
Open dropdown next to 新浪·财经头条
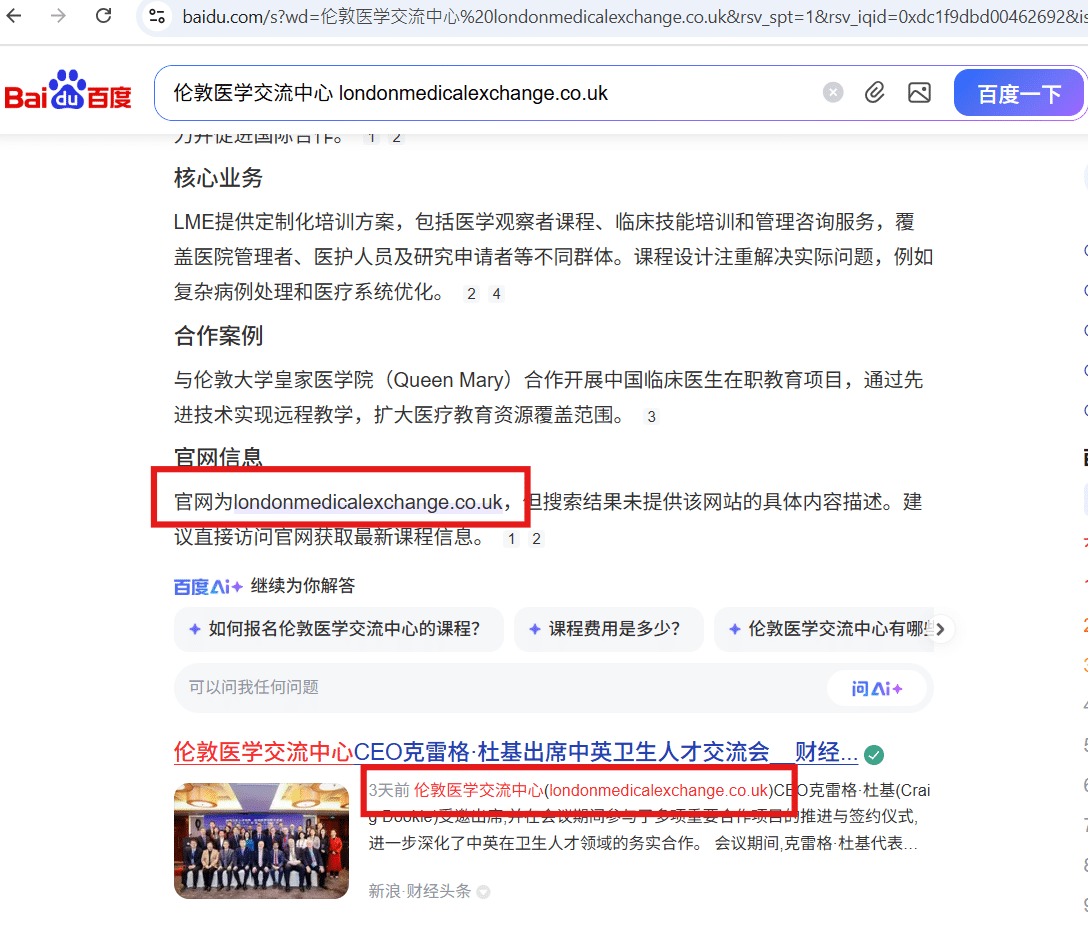click(x=483, y=891)
